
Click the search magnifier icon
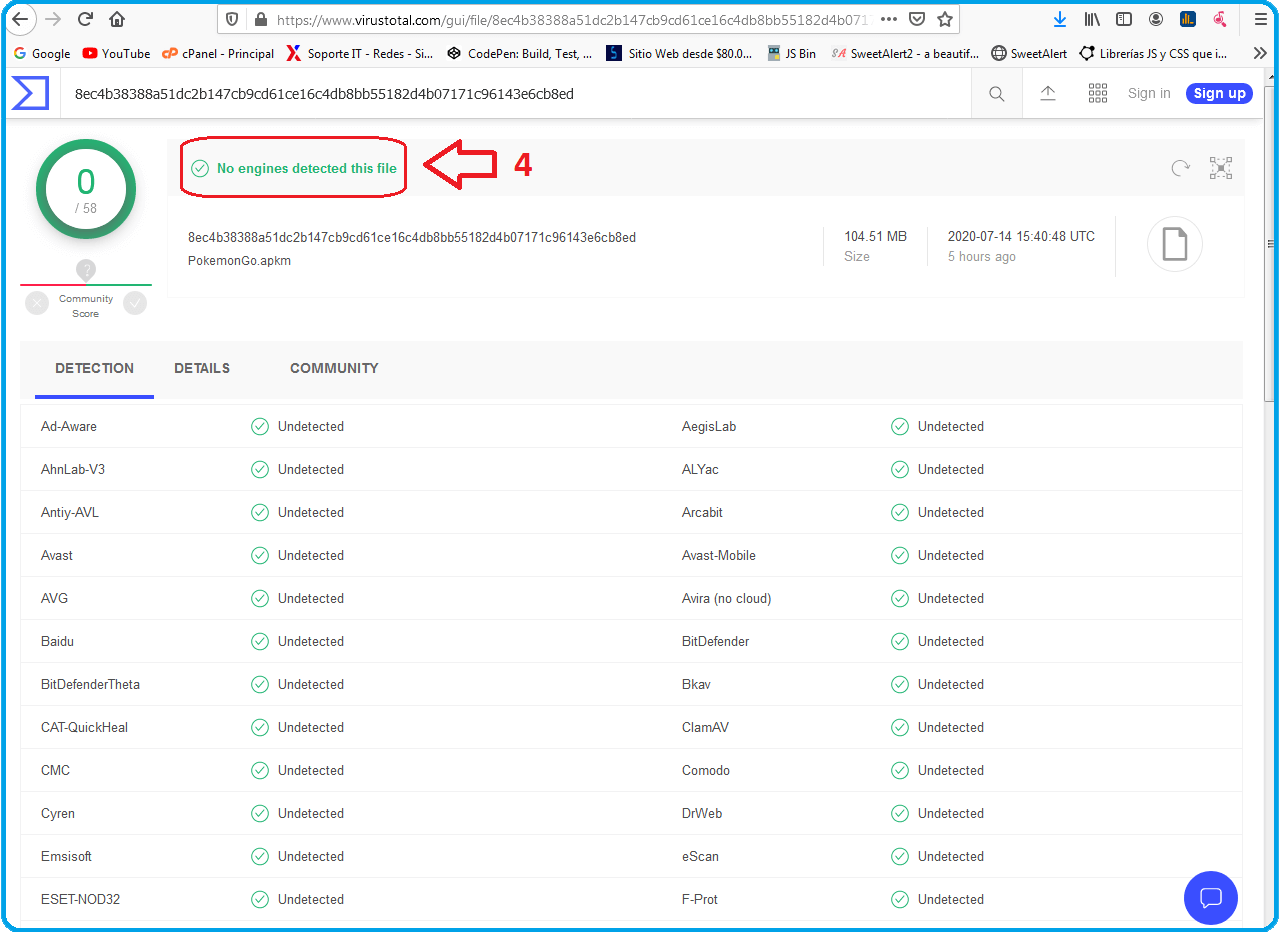pyautogui.click(x=997, y=94)
